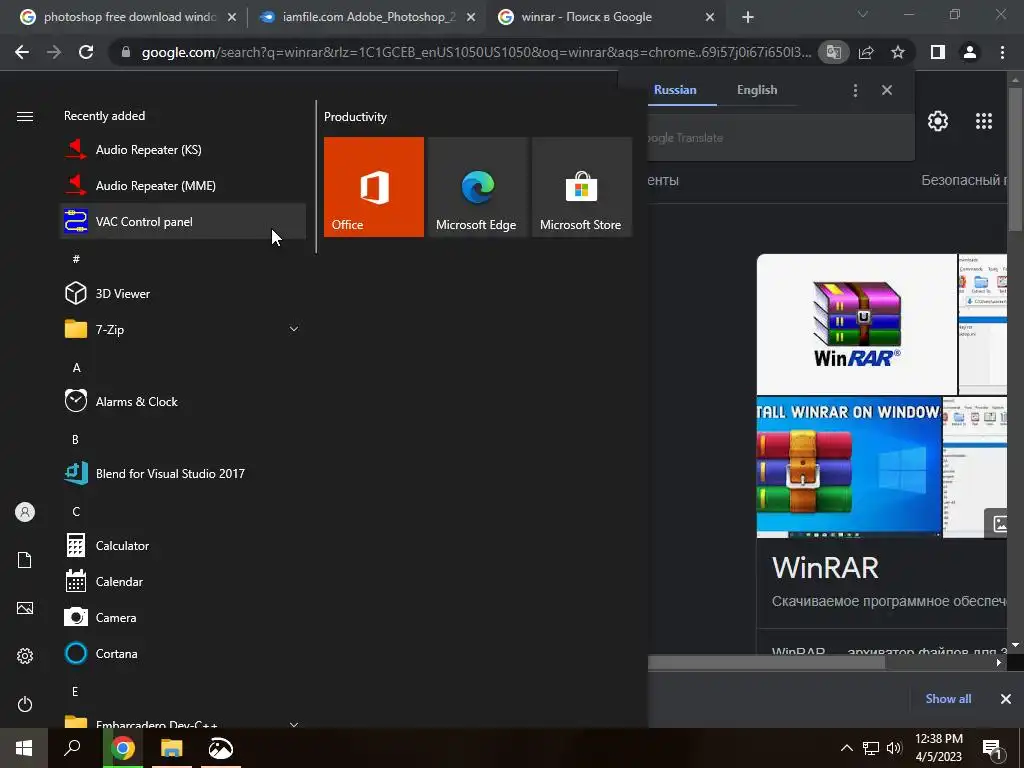Click the WinRAR logo image

coord(856,324)
